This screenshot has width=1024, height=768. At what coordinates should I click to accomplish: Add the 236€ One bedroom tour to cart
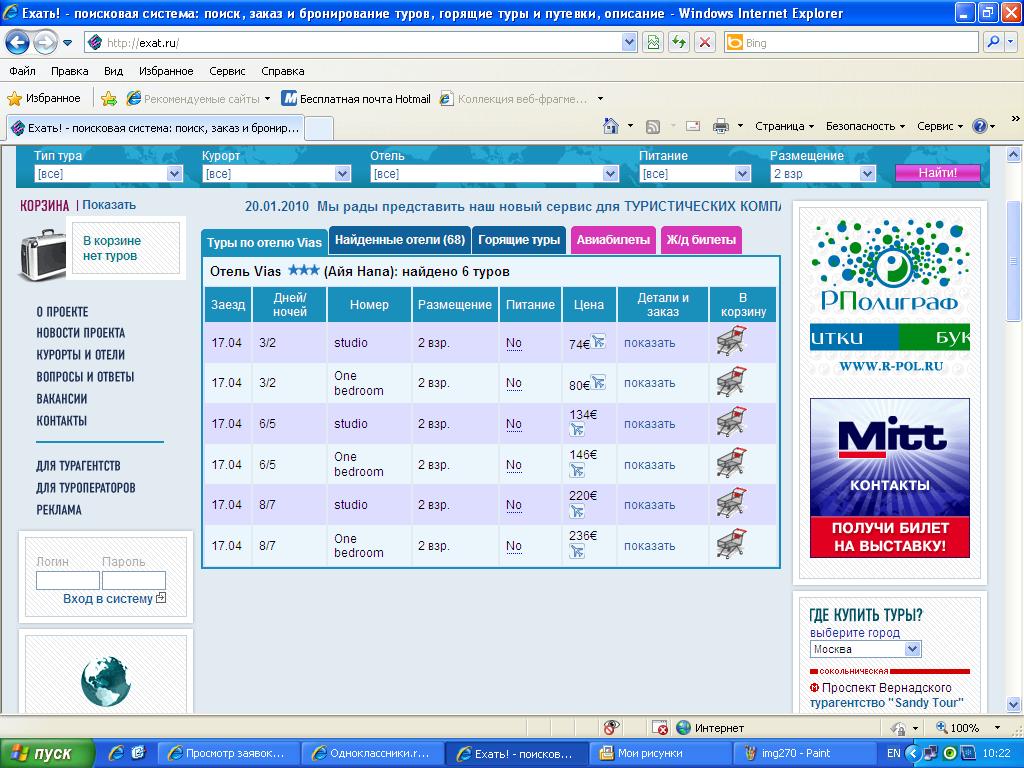732,545
